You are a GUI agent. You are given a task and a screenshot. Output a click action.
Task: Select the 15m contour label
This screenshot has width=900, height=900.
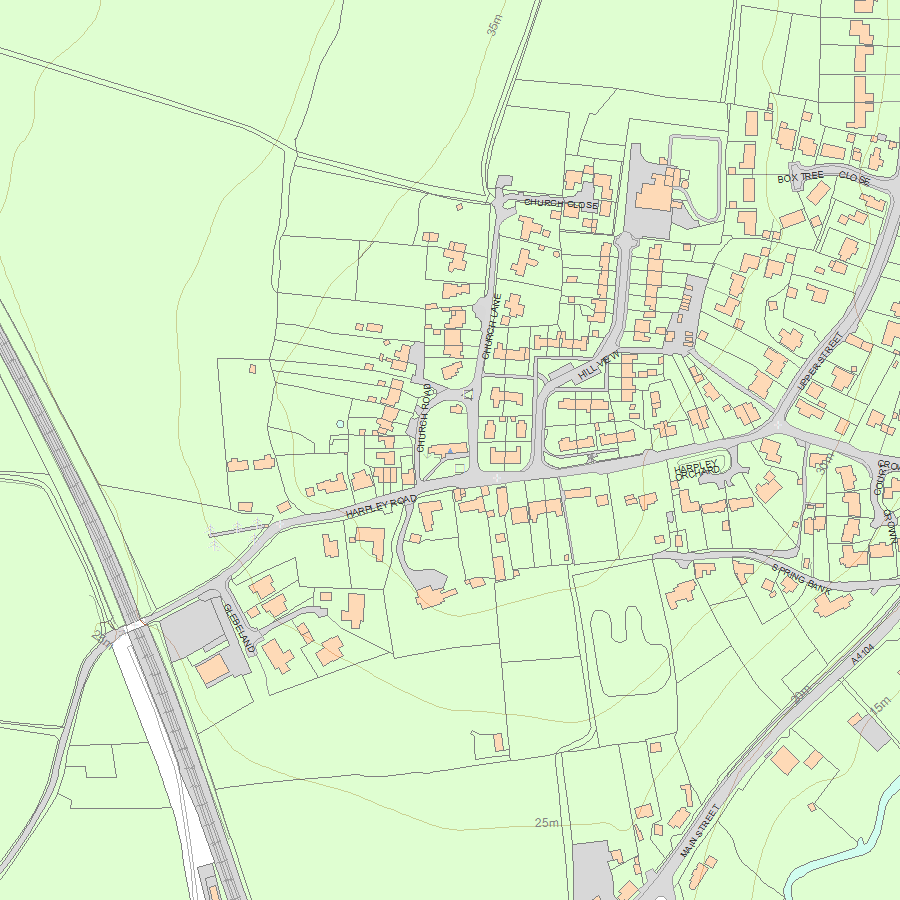[880, 705]
